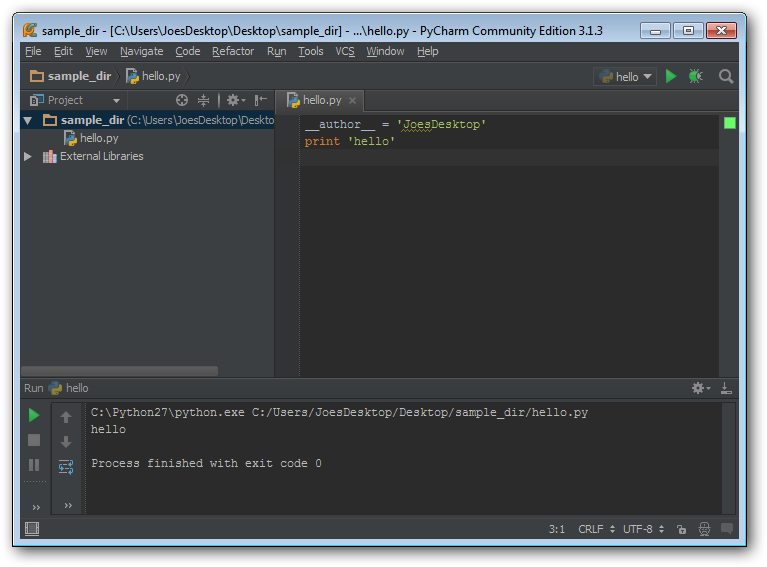Open the Code menu
Screen dimensions: 767x567
pos(187,51)
